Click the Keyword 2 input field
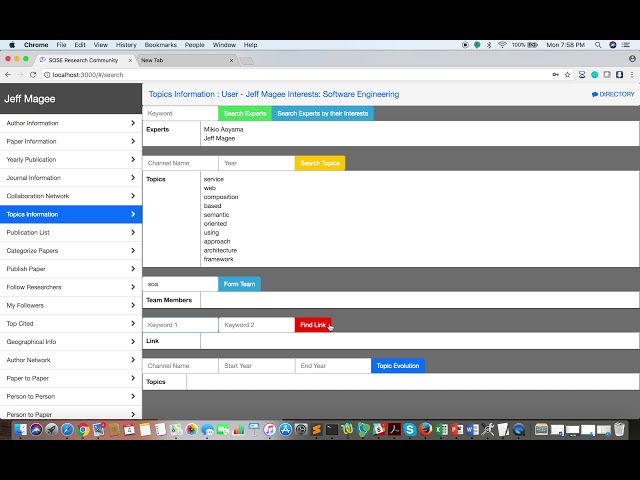 coord(257,325)
